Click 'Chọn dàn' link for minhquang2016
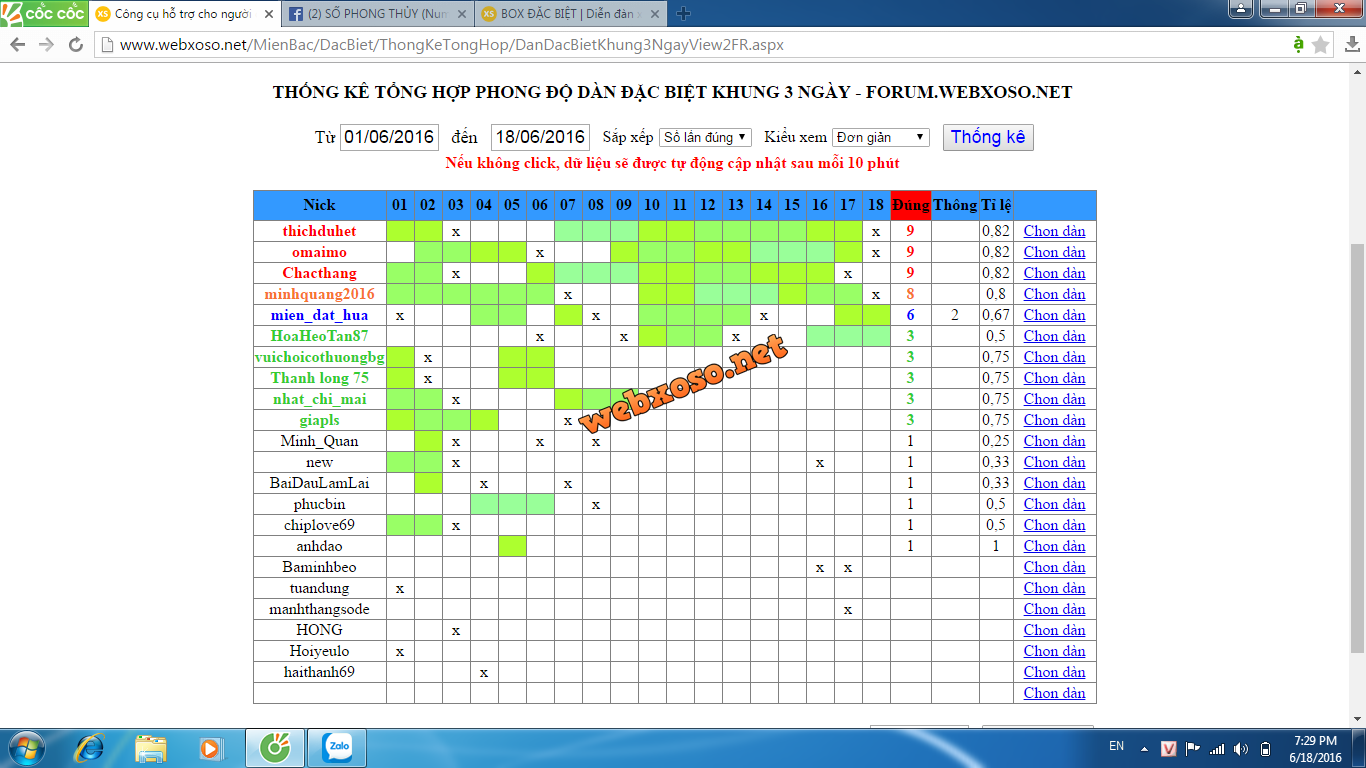Viewport: 1366px width, 768px height. [x=1054, y=294]
